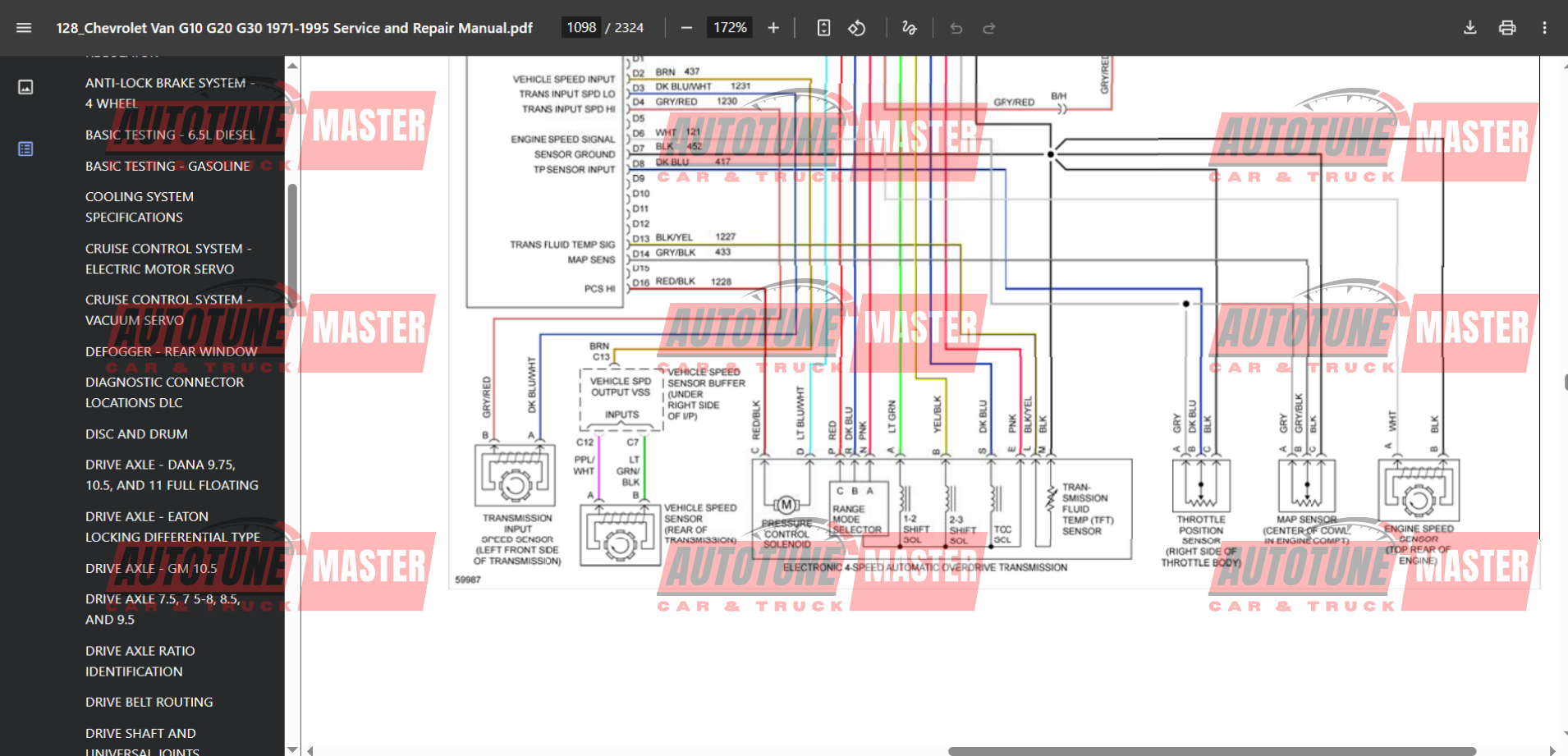Open the more actions menu
This screenshot has width=1568, height=756.
(x=1544, y=28)
